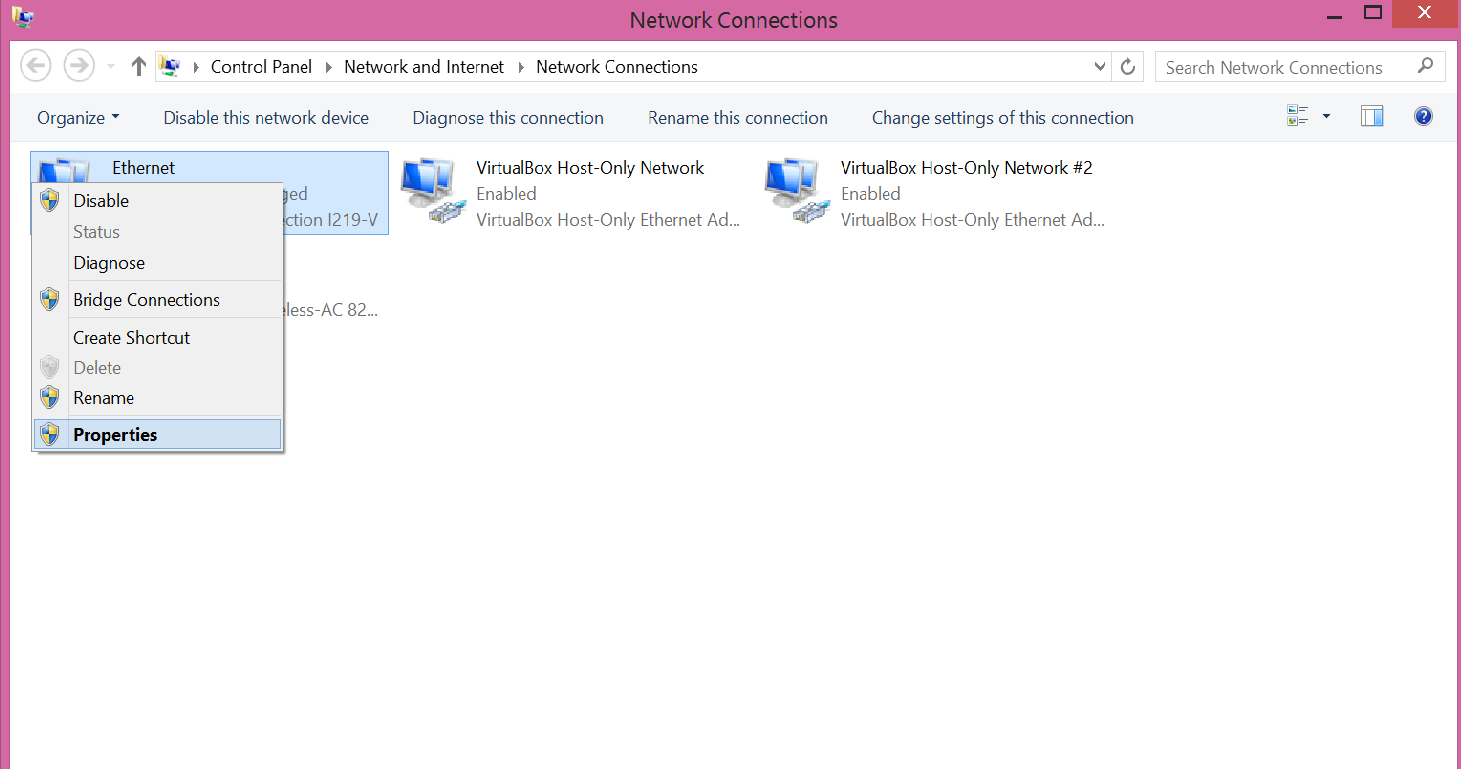Show the preview pane icon
This screenshot has height=769, width=1461.
(1372, 117)
